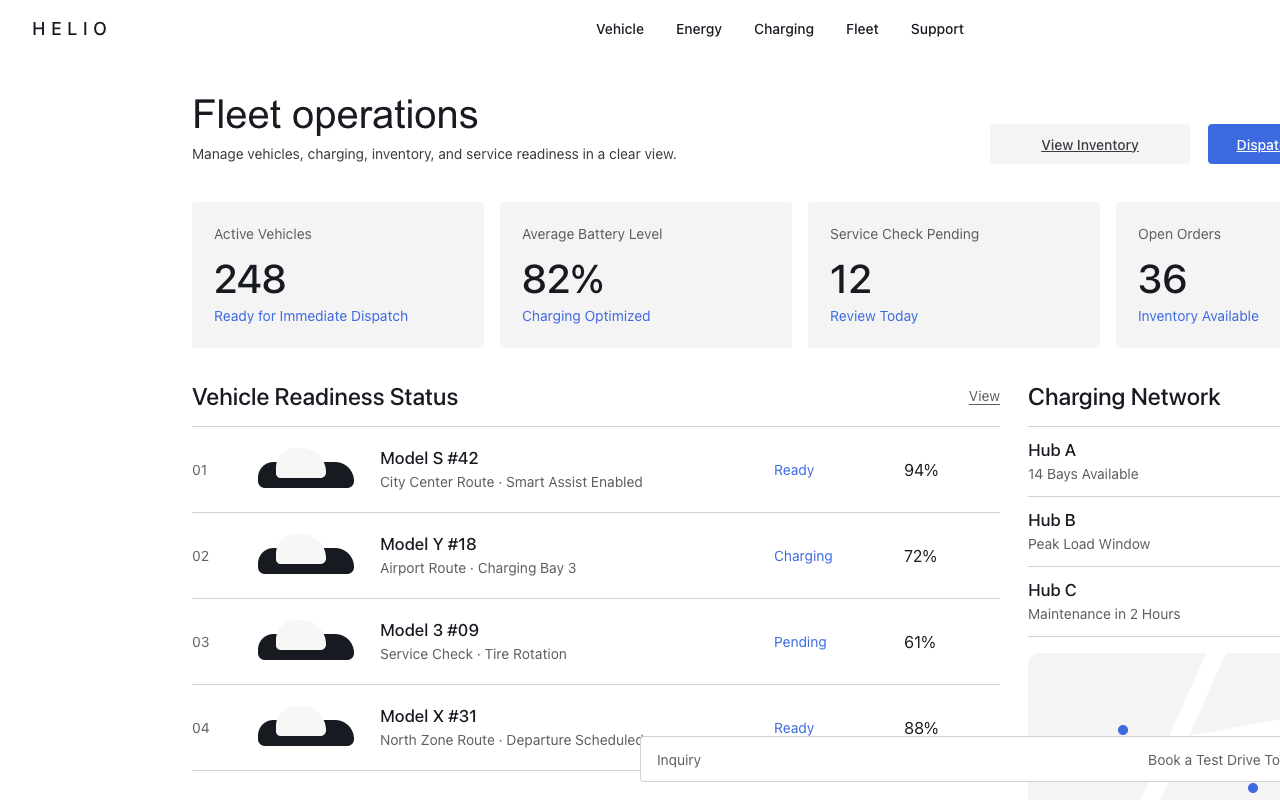1280x800 pixels.
Task: Click row number 04
Action: tap(200, 728)
